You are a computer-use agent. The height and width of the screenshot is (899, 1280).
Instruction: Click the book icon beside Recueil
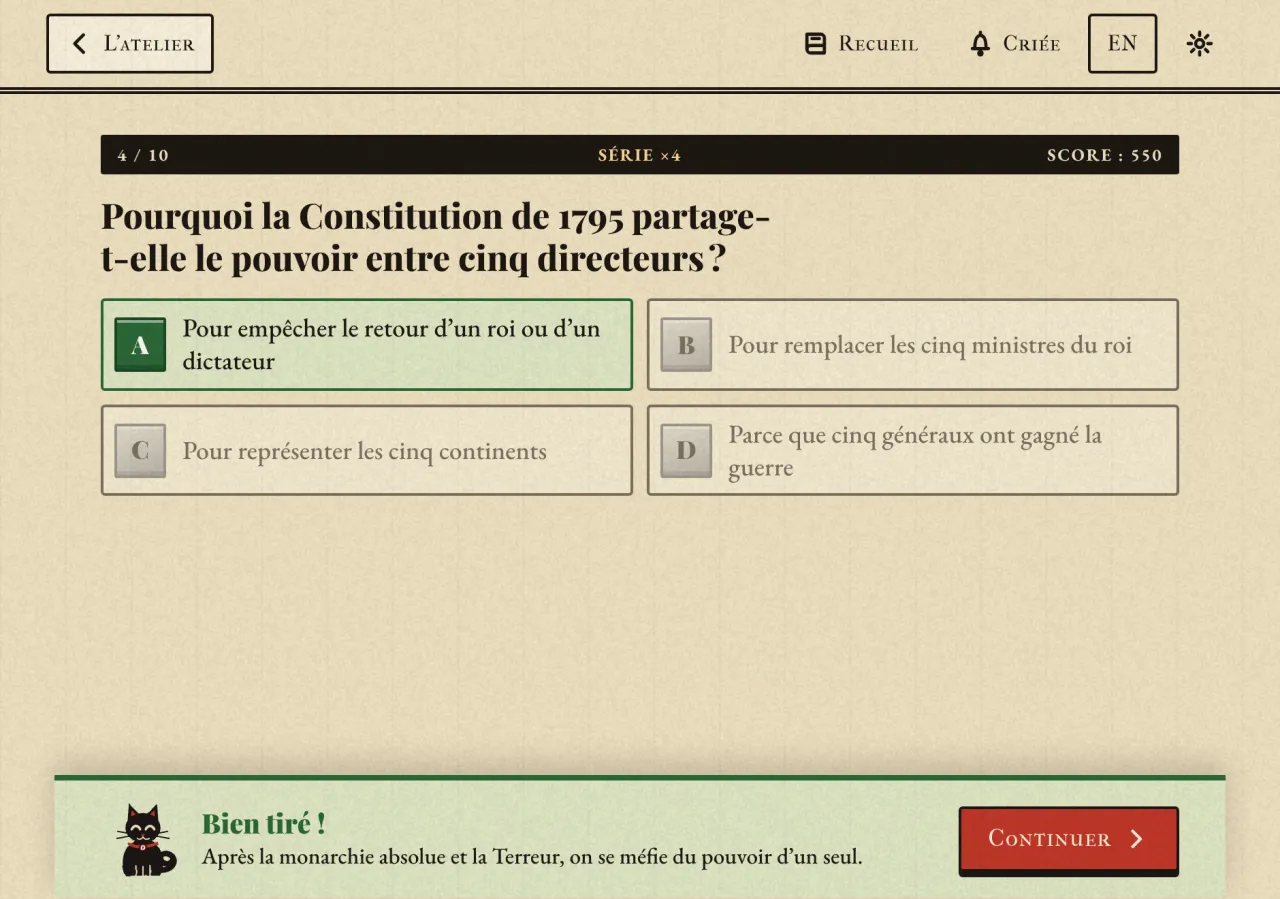pos(816,44)
